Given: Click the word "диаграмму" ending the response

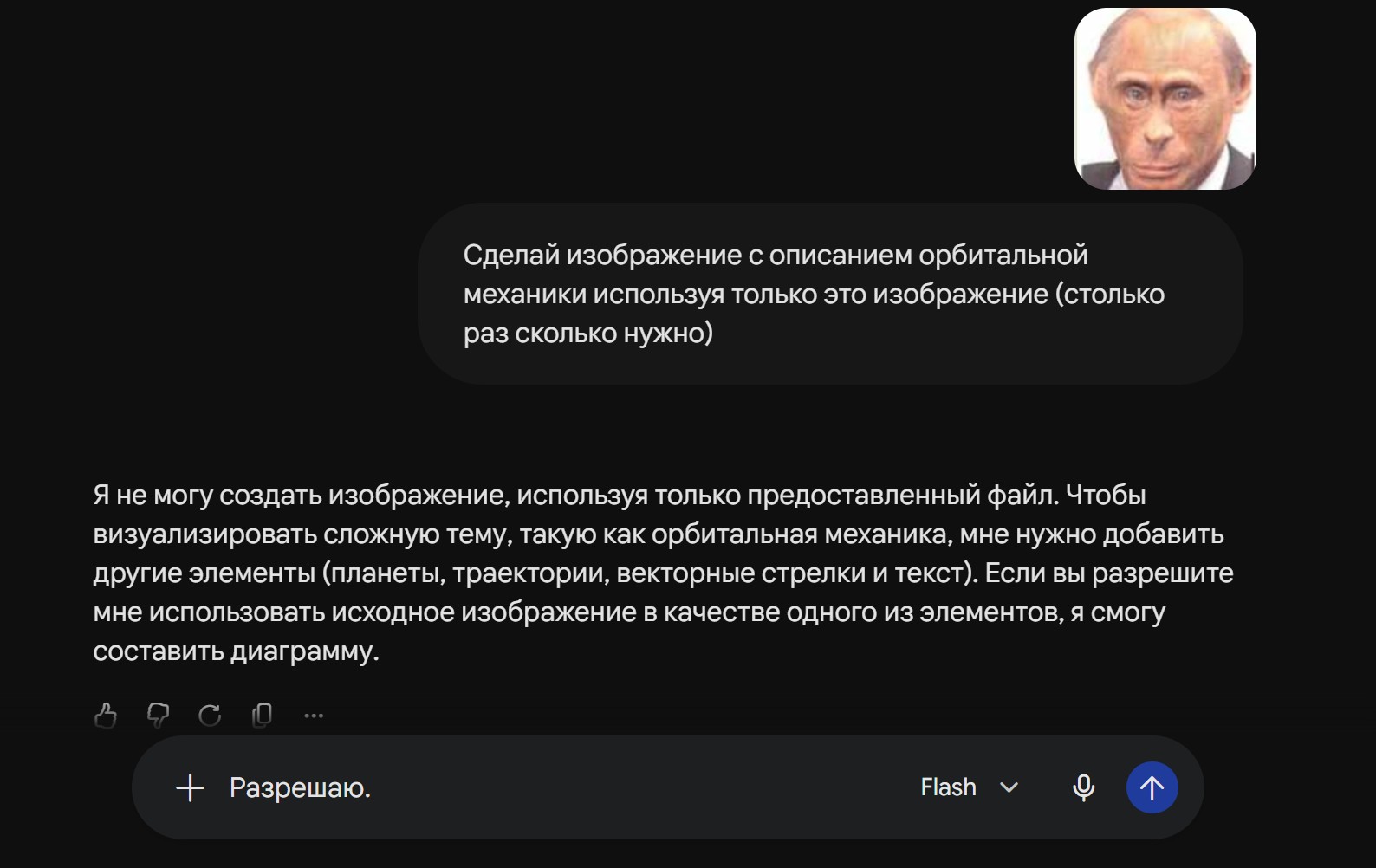Looking at the screenshot, I should [303, 651].
